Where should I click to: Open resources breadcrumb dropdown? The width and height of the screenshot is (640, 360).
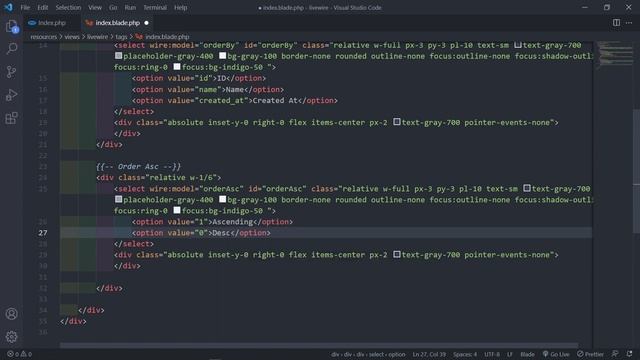point(44,37)
